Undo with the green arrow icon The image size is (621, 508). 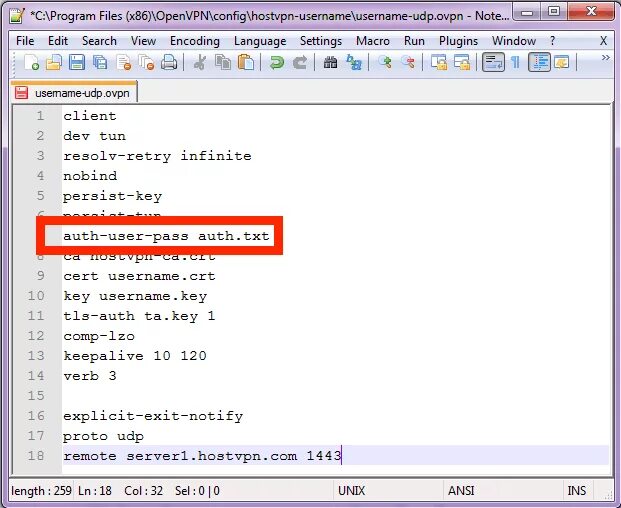[277, 63]
